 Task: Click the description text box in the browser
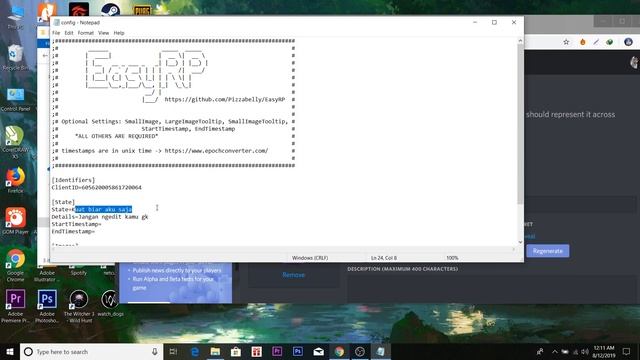pyautogui.click(x=493, y=288)
